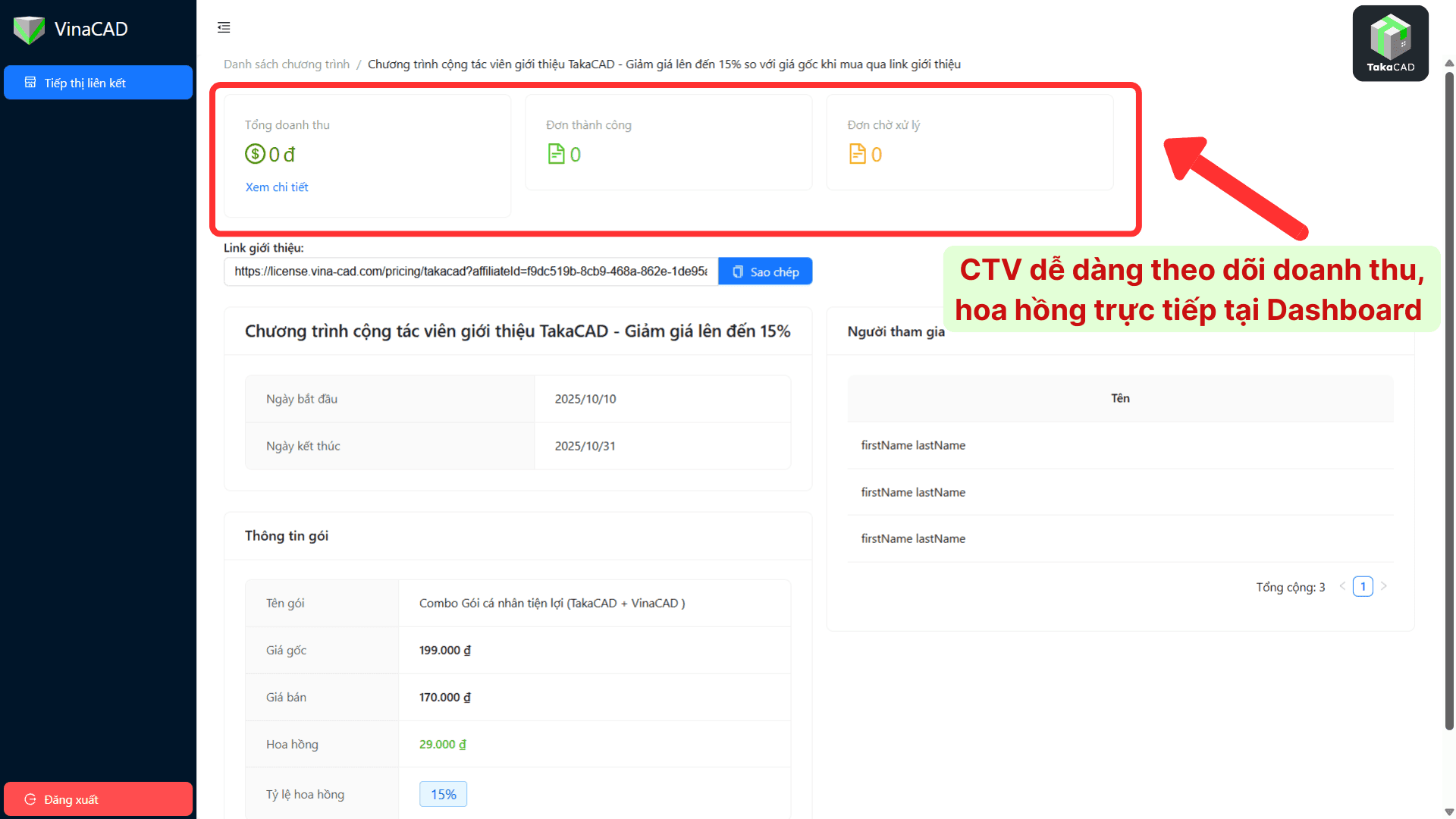Image resolution: width=1456 pixels, height=819 pixels.
Task: Click the scrollbar down arrow
Action: [1449, 812]
